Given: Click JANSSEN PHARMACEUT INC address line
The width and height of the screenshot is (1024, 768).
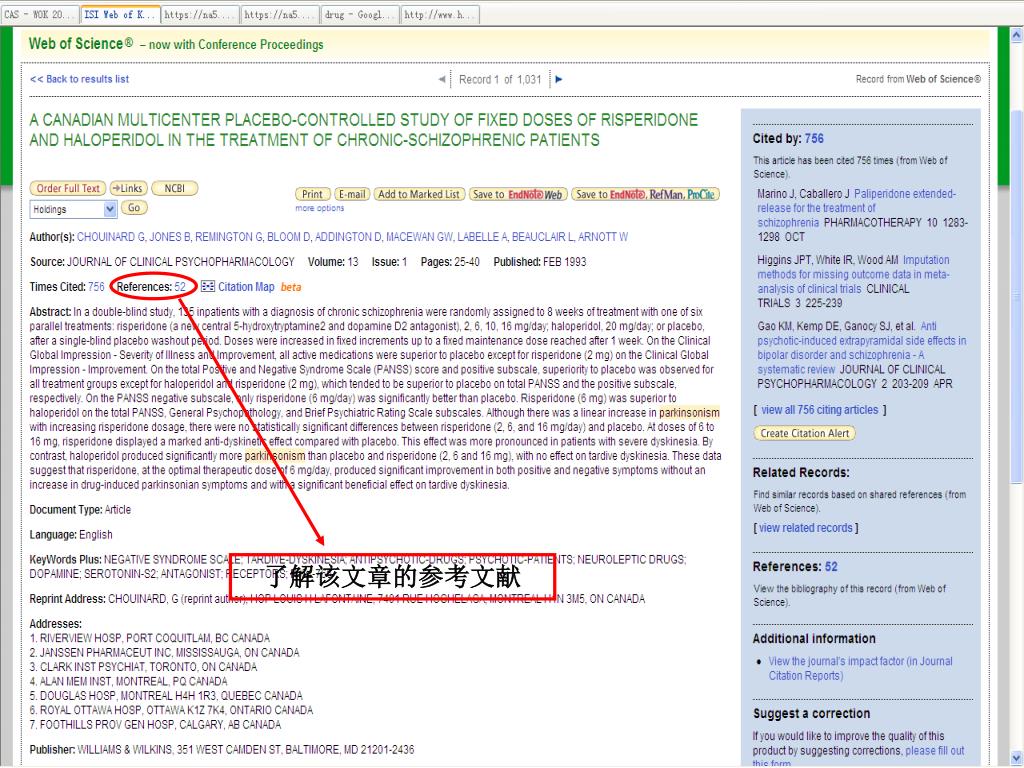Looking at the screenshot, I should point(165,652).
